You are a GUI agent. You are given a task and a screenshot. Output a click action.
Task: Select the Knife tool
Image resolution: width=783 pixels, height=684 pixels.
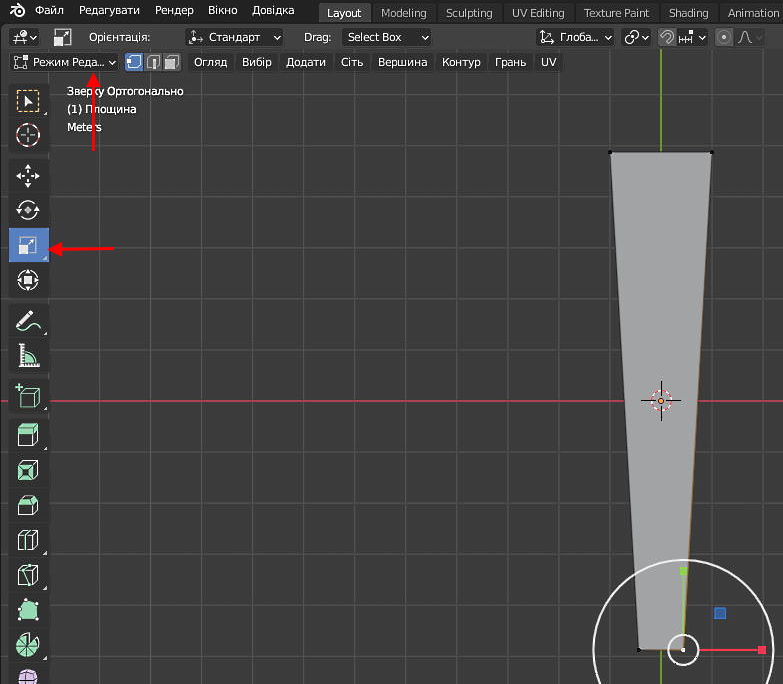28,575
